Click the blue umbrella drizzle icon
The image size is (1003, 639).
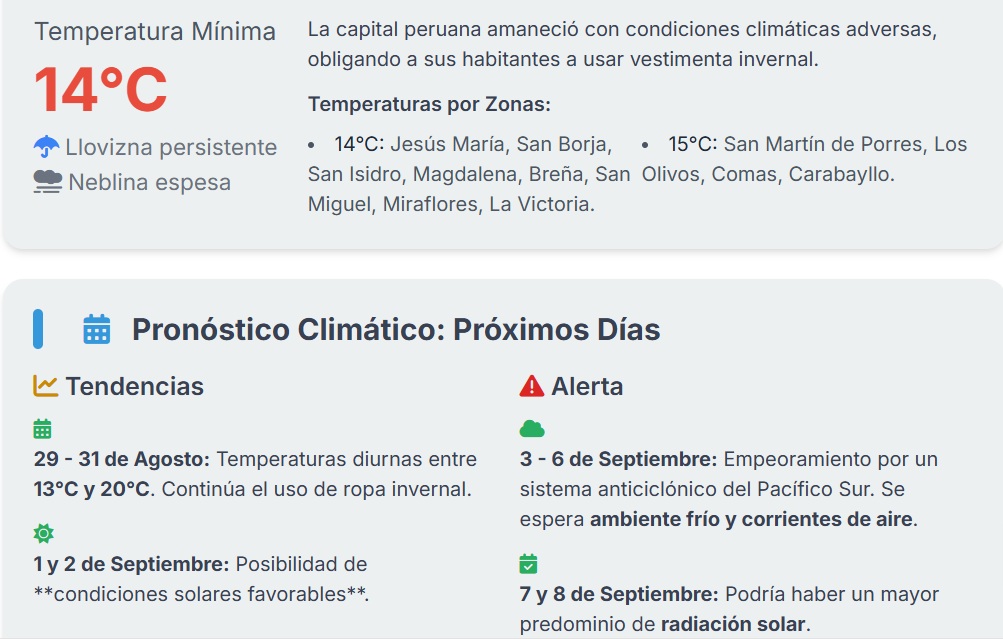coord(46,146)
